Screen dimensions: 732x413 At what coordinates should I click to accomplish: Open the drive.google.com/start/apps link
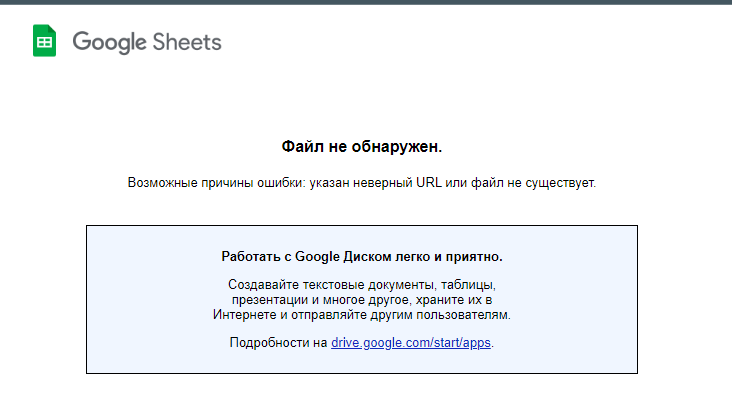pos(411,343)
